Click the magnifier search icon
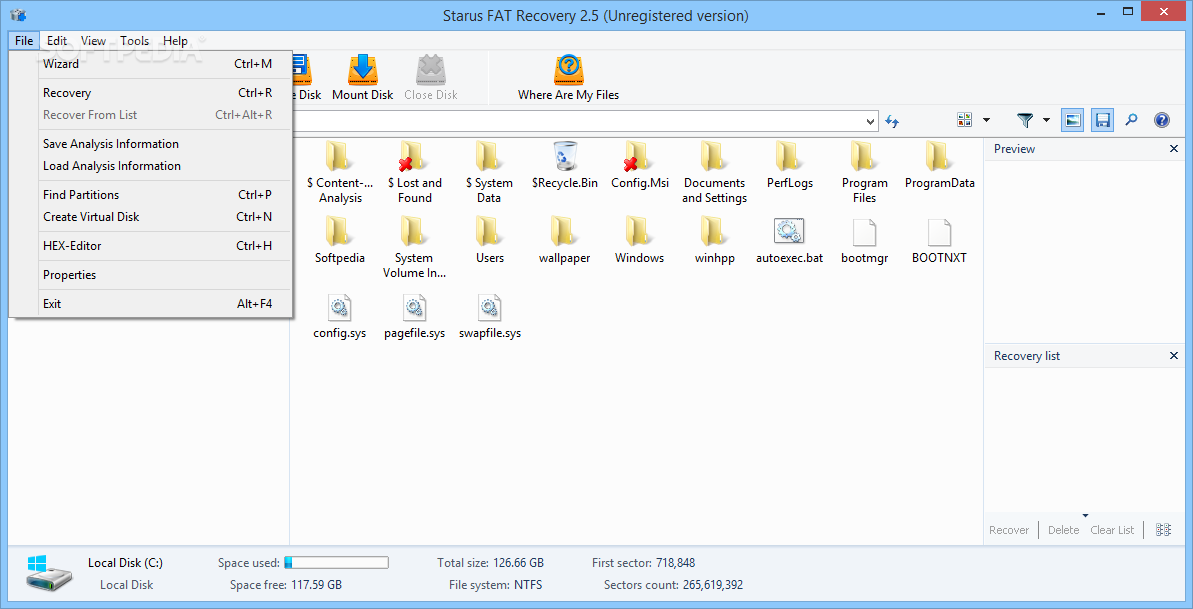Viewport: 1193px width, 609px height. pos(1132,120)
